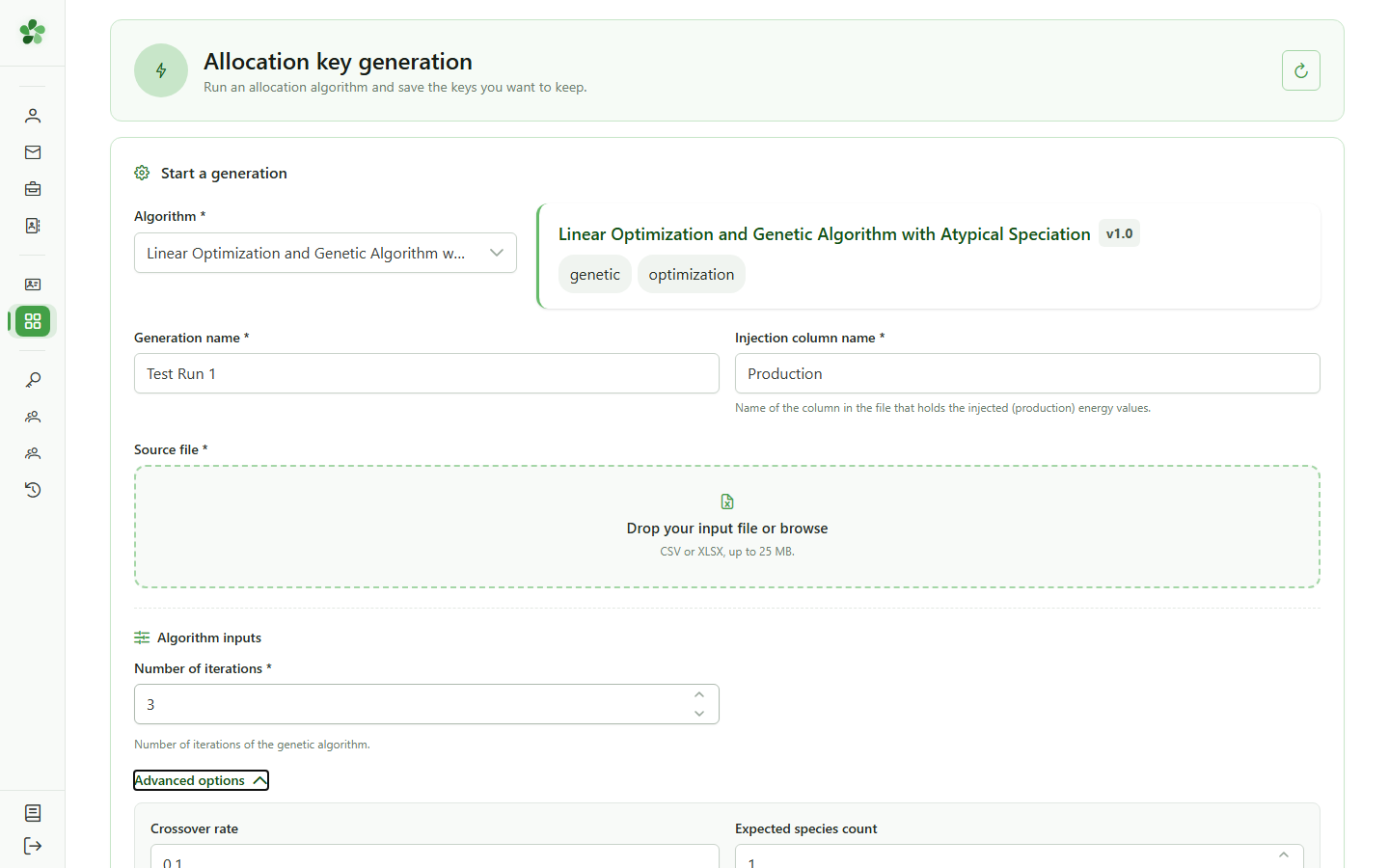Click the 'Algorithm inputs' section label
Viewport: 1389px width, 868px height.
point(209,637)
